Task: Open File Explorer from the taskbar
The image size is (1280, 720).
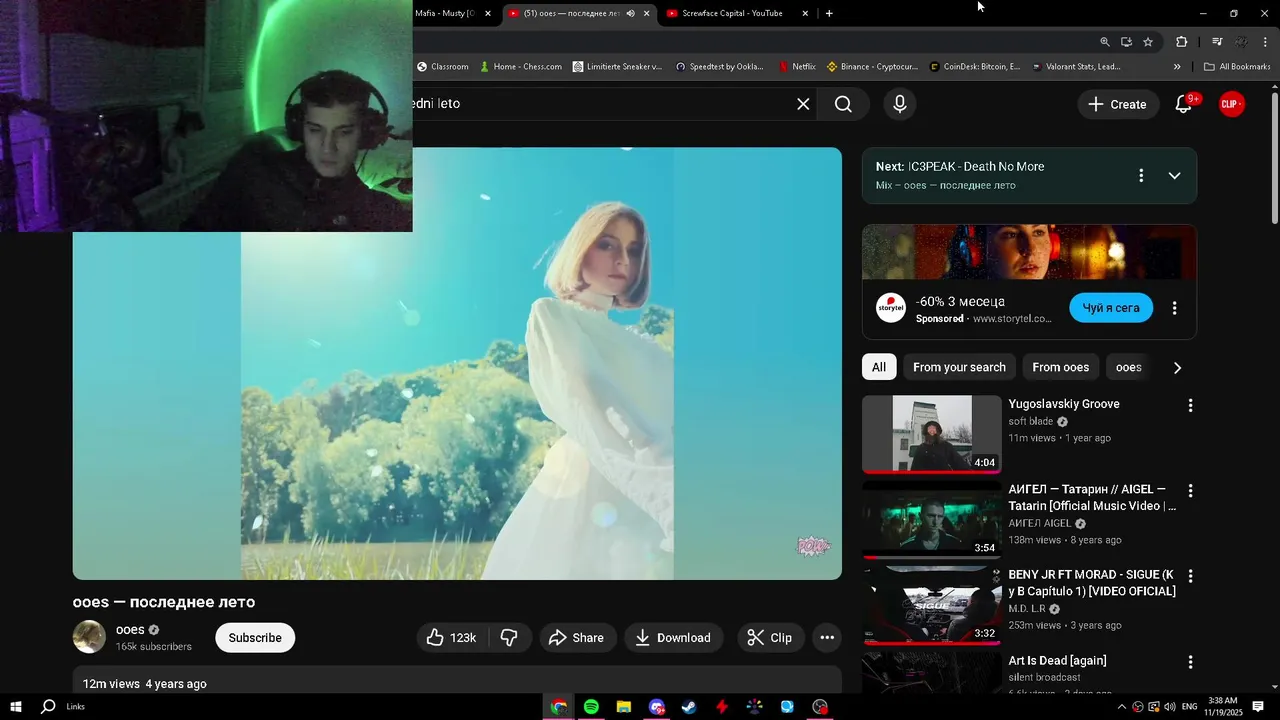Action: (x=624, y=707)
